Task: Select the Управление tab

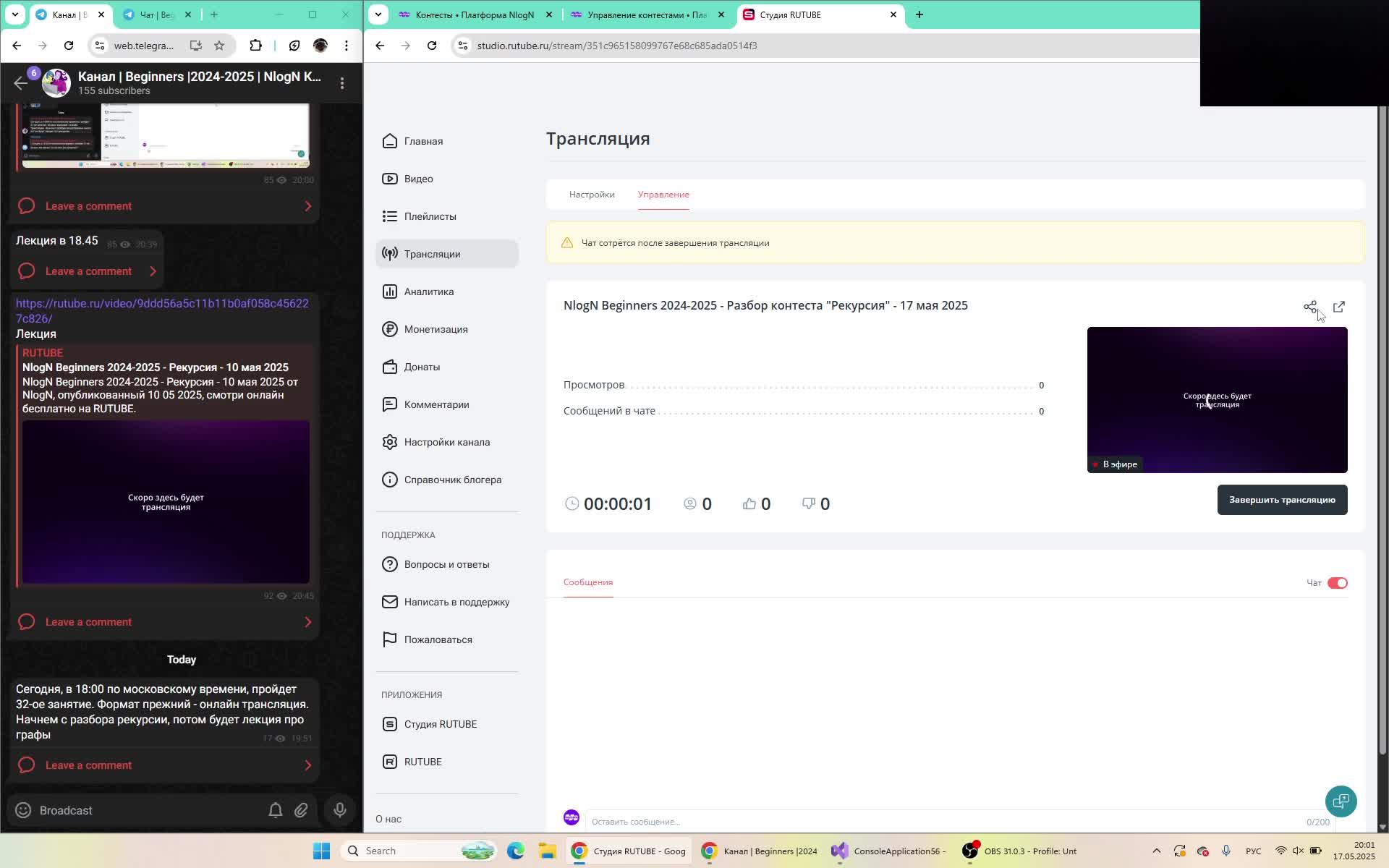Action: [x=663, y=195]
